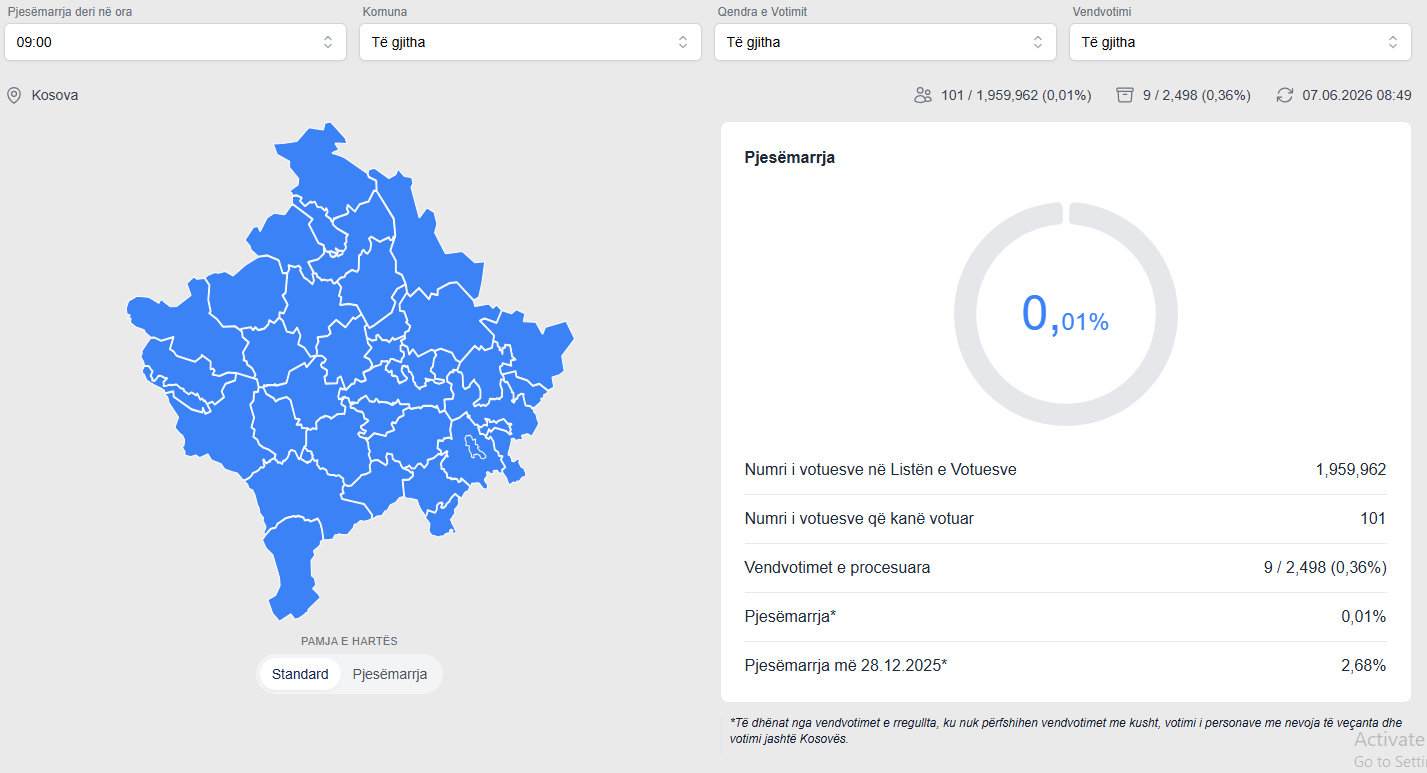
Task: Click the 07.06.2026 08:49 timestamp
Action: 1357,96
